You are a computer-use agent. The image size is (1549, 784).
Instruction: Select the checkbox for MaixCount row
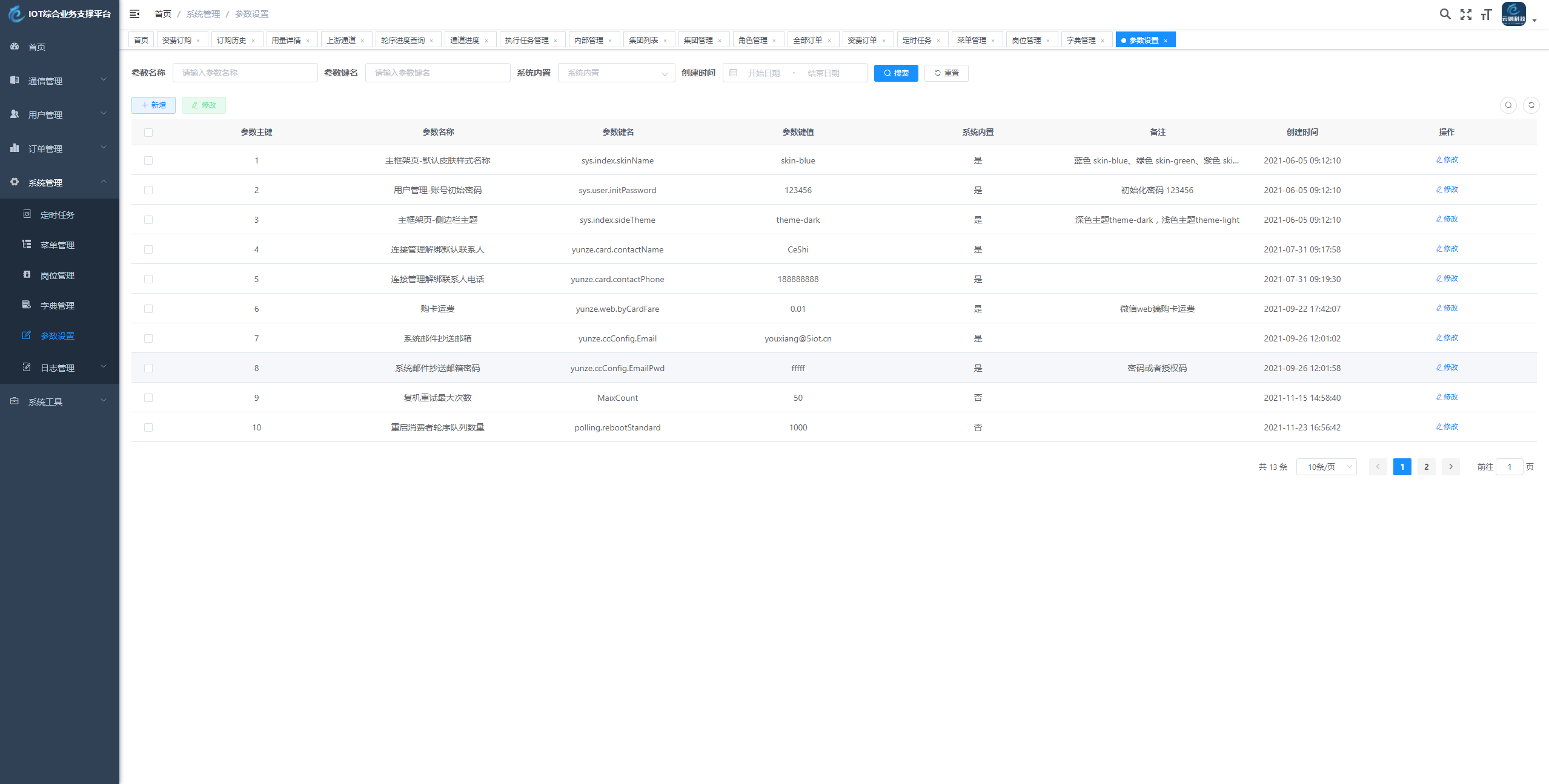coord(148,398)
